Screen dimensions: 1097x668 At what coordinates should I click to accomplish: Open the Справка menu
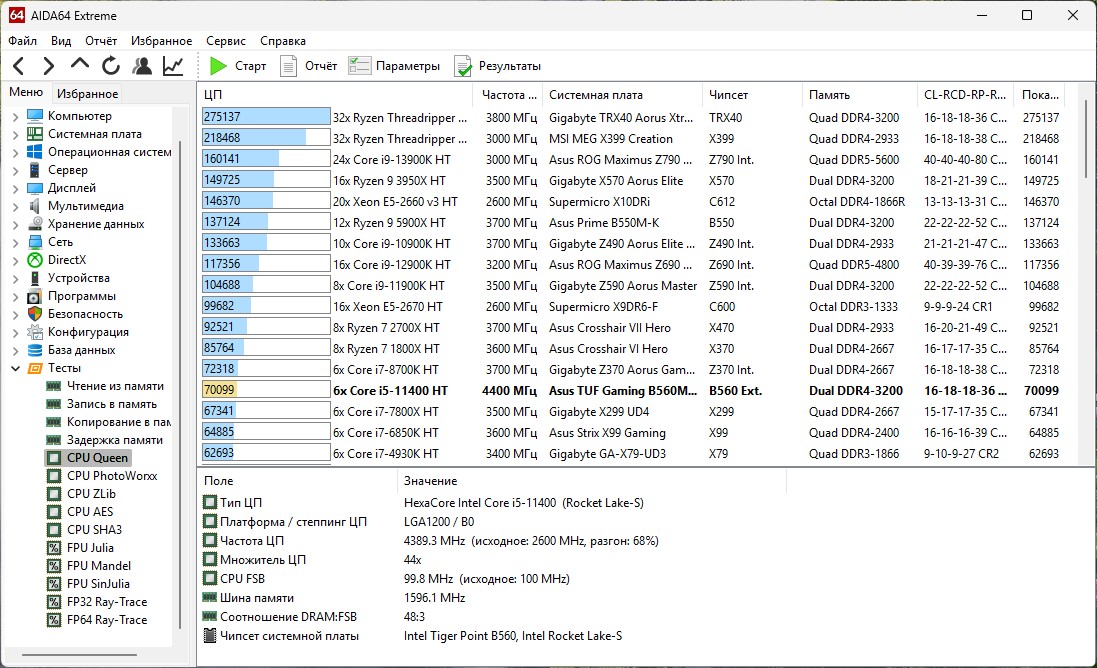click(x=283, y=41)
